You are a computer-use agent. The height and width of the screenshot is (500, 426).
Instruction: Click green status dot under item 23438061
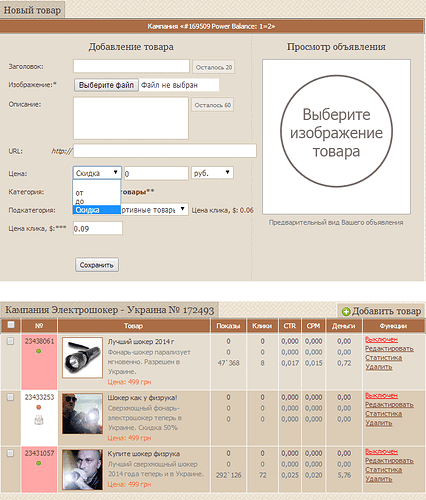(x=39, y=351)
